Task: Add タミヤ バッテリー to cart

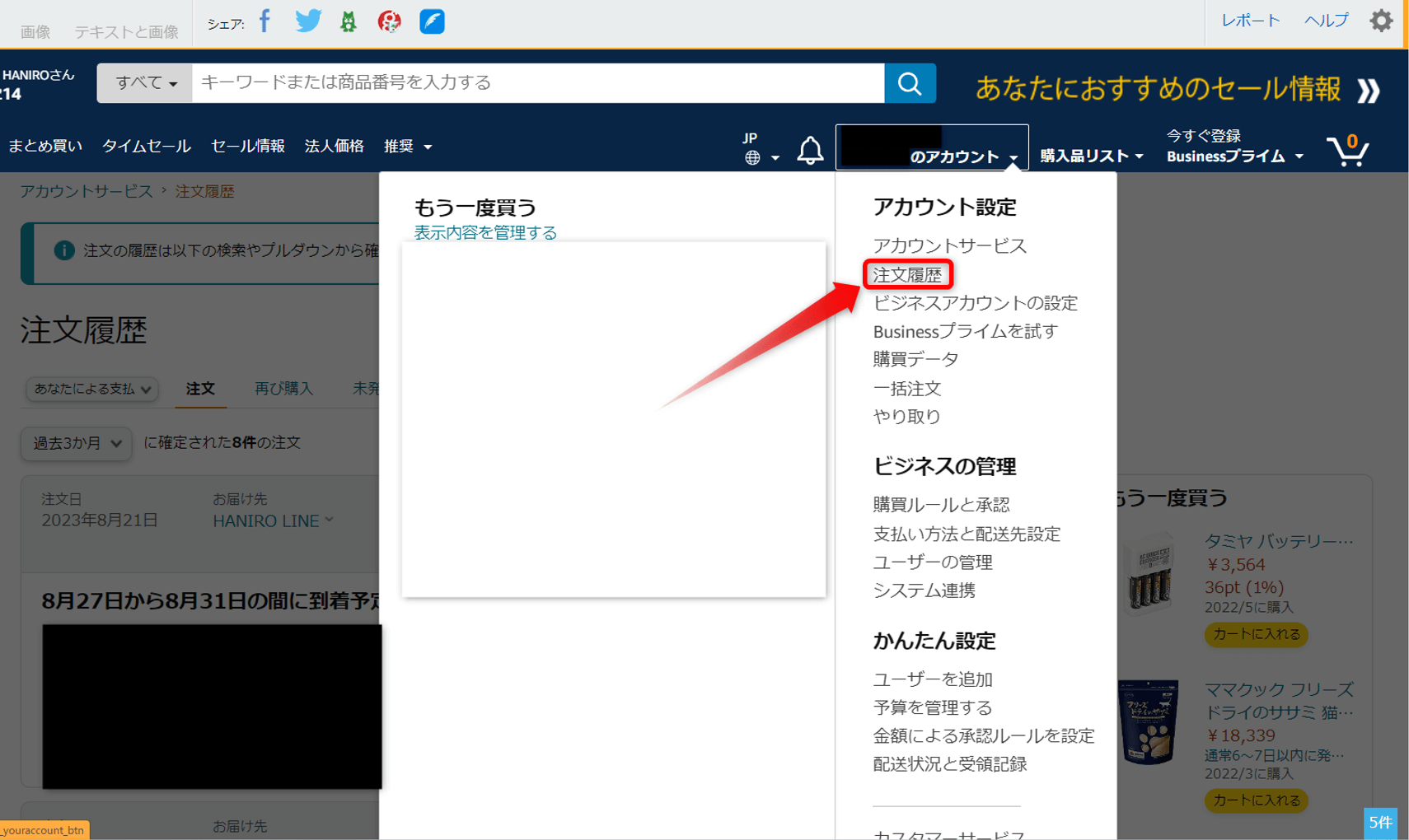Action: pos(1256,634)
